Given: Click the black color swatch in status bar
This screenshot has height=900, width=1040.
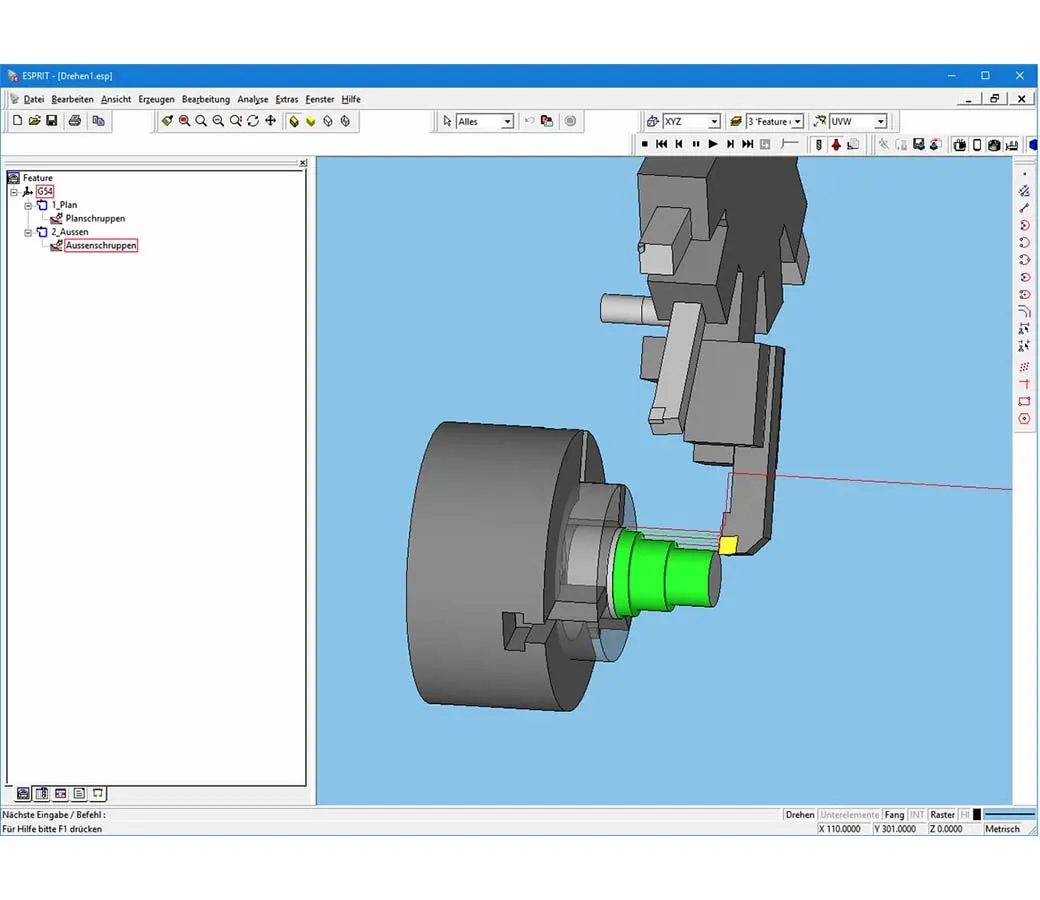Looking at the screenshot, I should 977,815.
